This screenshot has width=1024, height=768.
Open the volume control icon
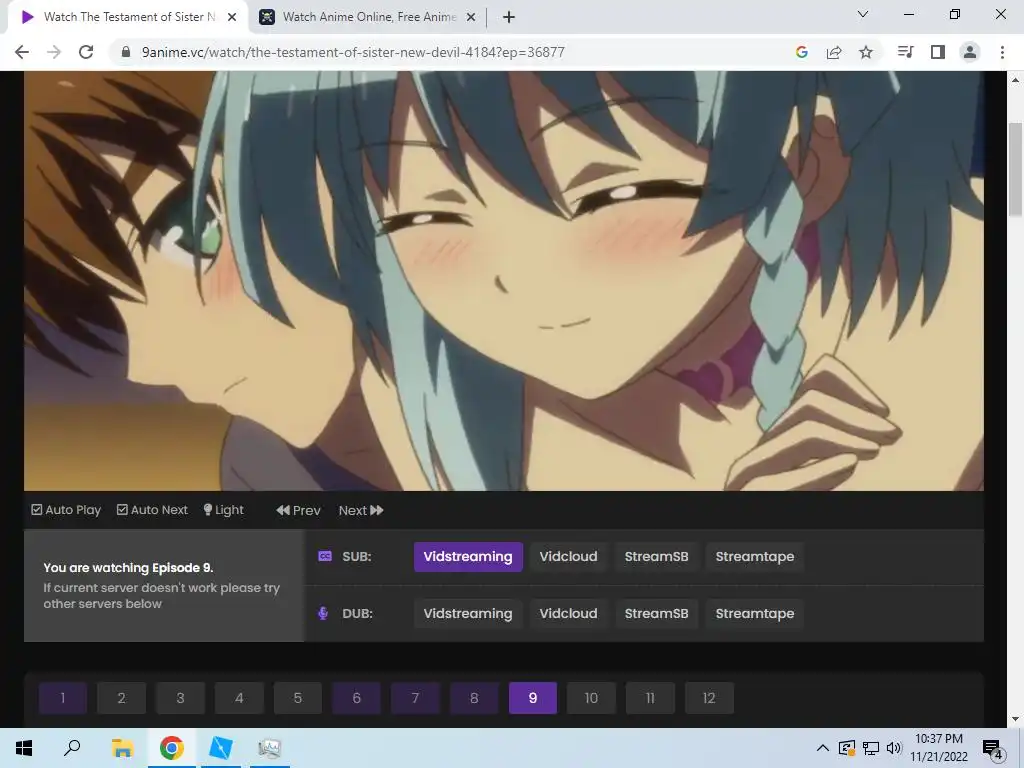click(894, 748)
